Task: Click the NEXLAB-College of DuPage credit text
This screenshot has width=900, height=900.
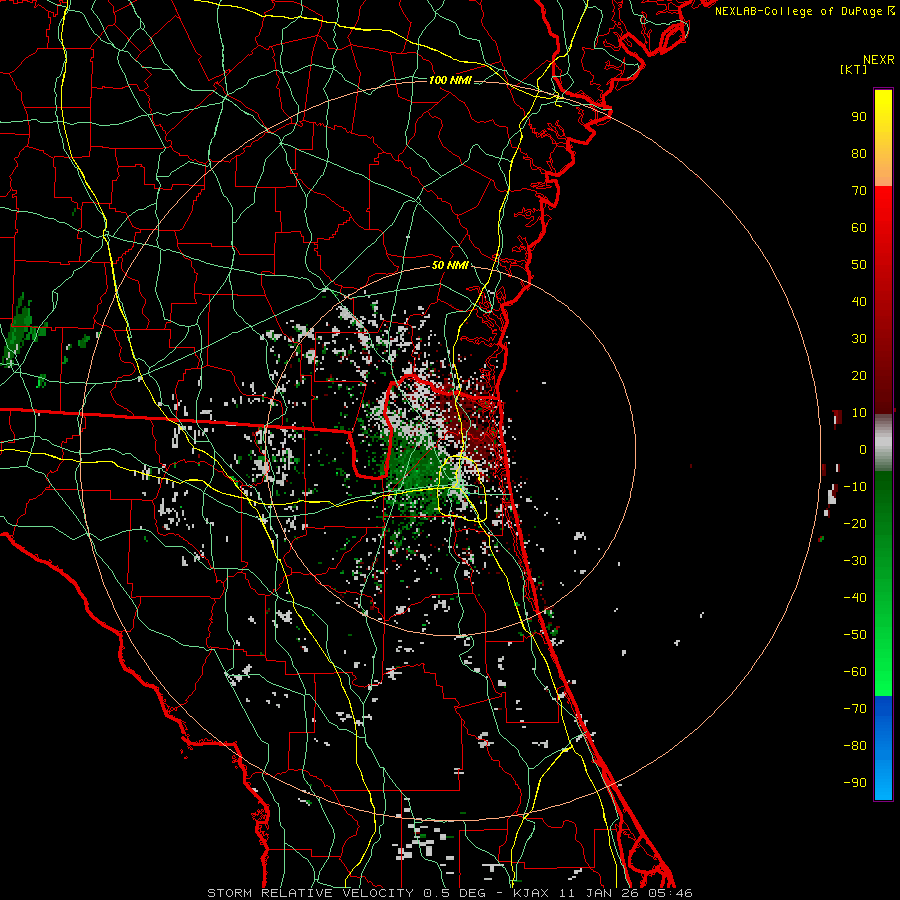Action: [x=804, y=11]
